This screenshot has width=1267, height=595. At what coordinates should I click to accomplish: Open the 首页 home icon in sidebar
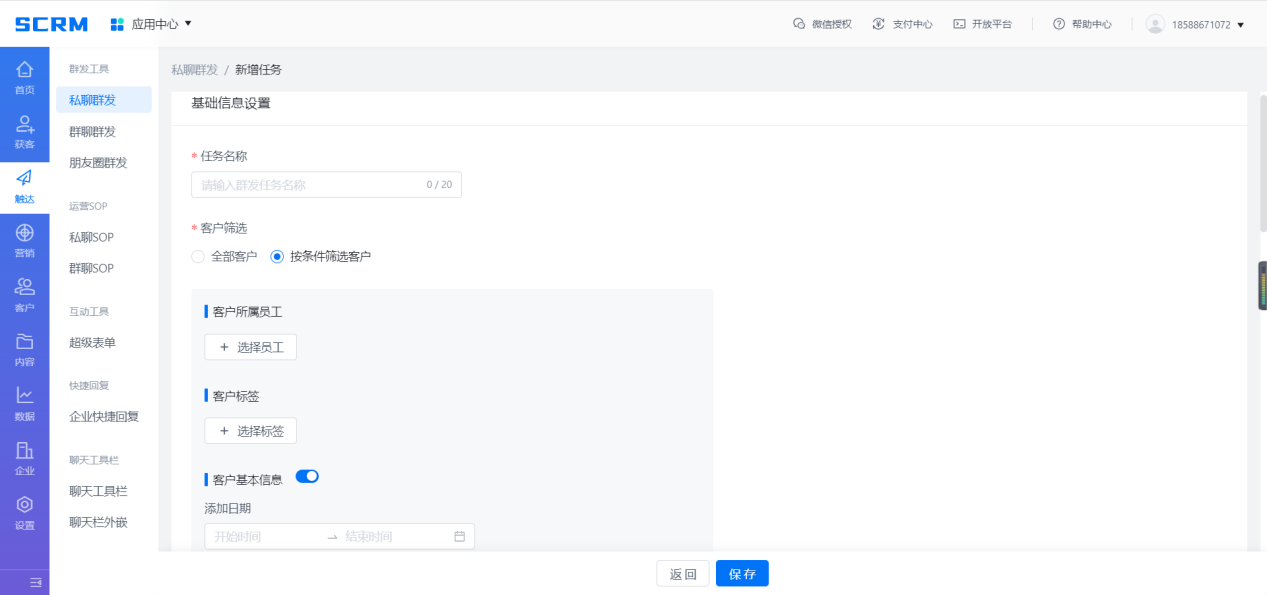[x=24, y=76]
